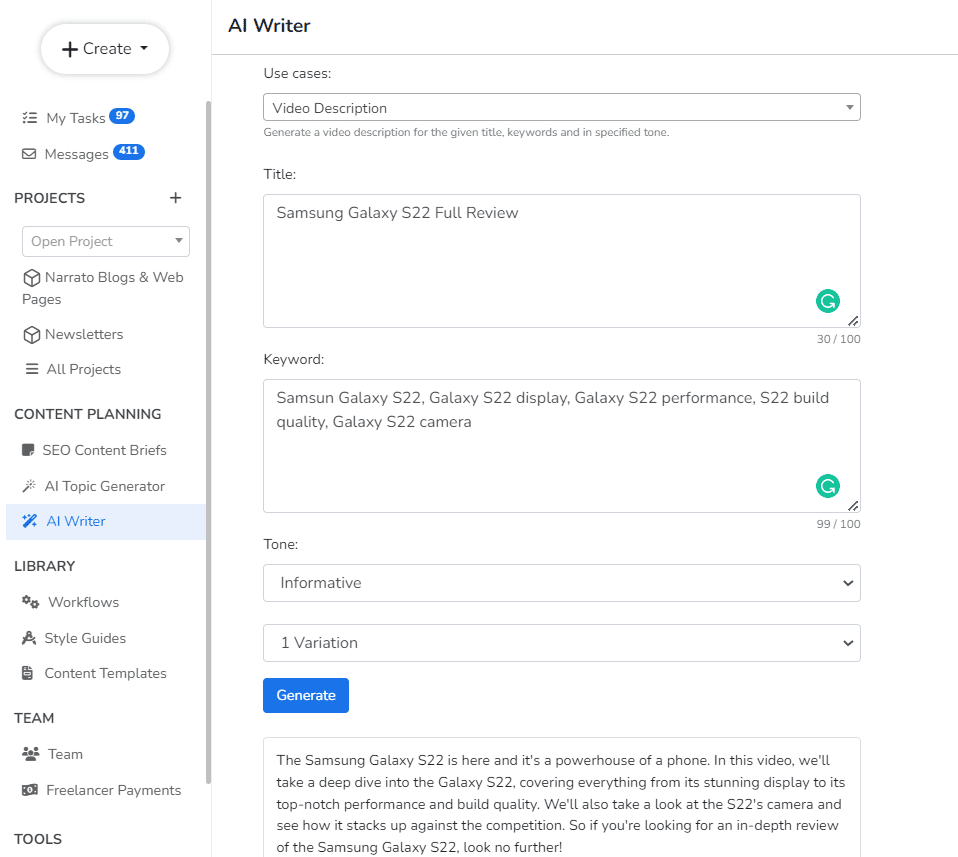The image size is (958, 857).
Task: Click the Newsletters cube icon
Action: 31,335
